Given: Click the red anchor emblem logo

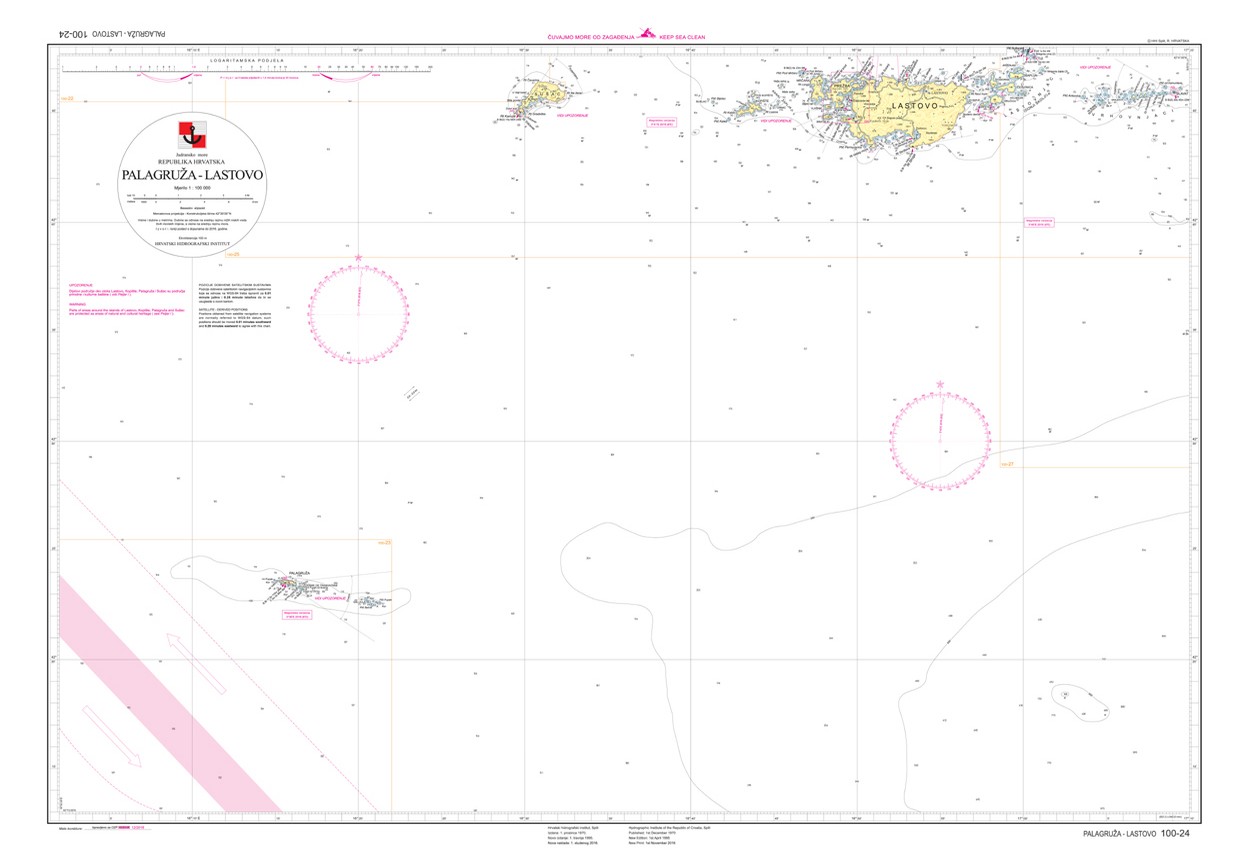Looking at the screenshot, I should (190, 132).
